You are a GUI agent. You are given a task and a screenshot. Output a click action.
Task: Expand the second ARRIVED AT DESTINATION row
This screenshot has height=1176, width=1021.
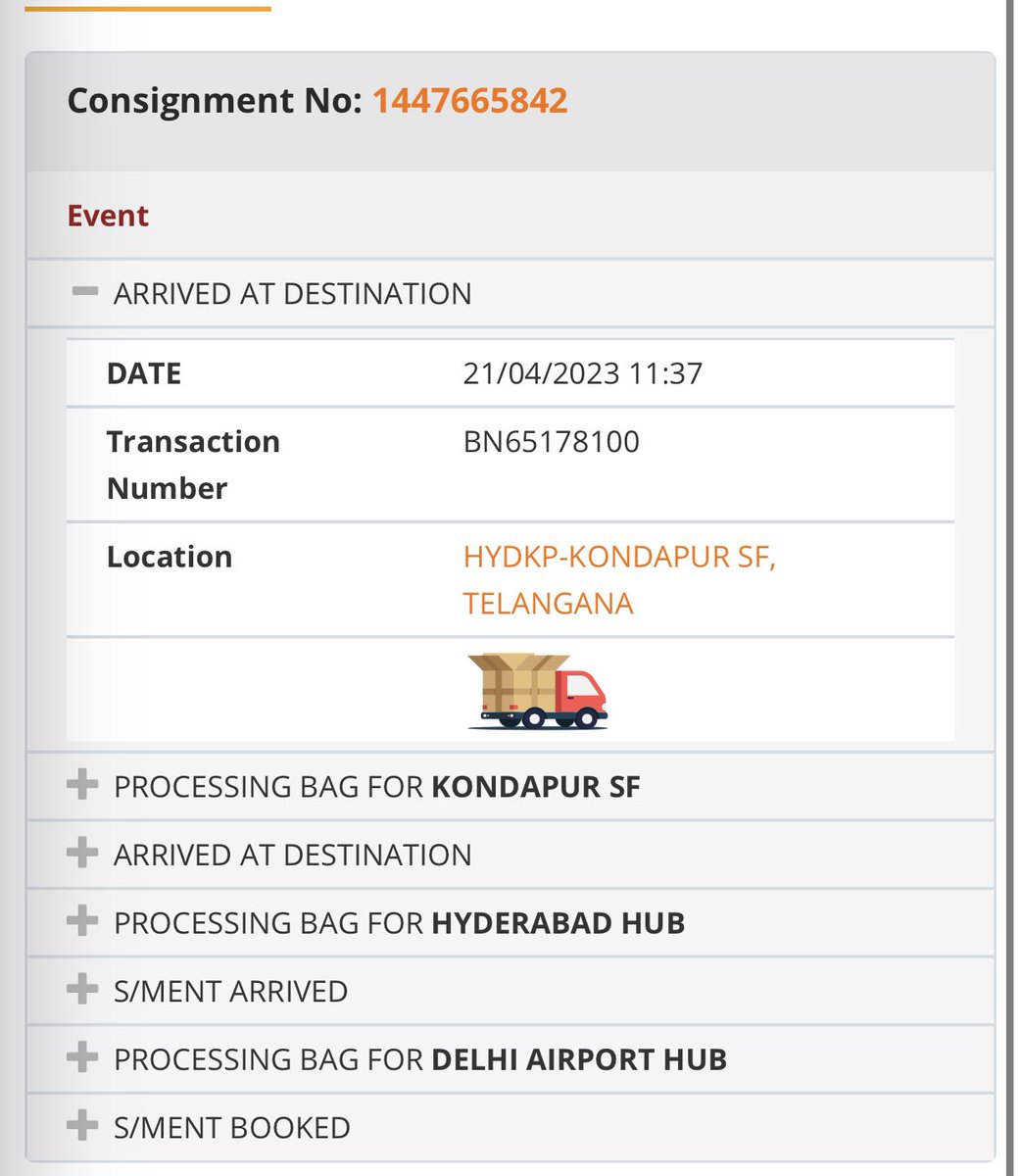[510, 855]
